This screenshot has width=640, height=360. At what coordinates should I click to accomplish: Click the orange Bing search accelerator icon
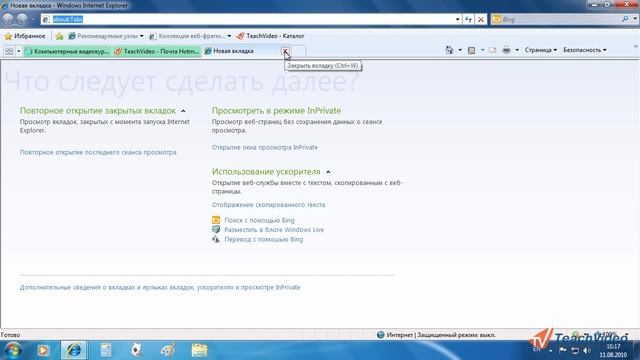216,220
